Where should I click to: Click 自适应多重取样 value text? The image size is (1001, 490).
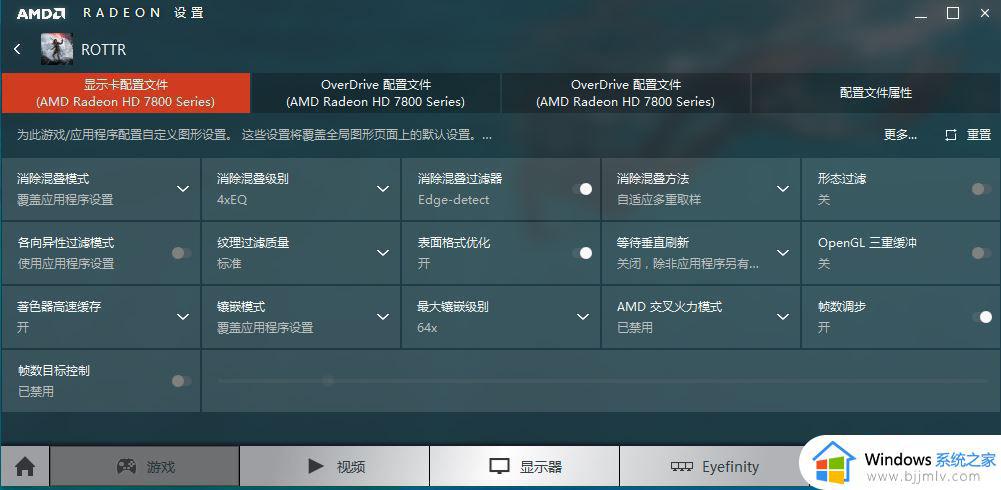659,200
